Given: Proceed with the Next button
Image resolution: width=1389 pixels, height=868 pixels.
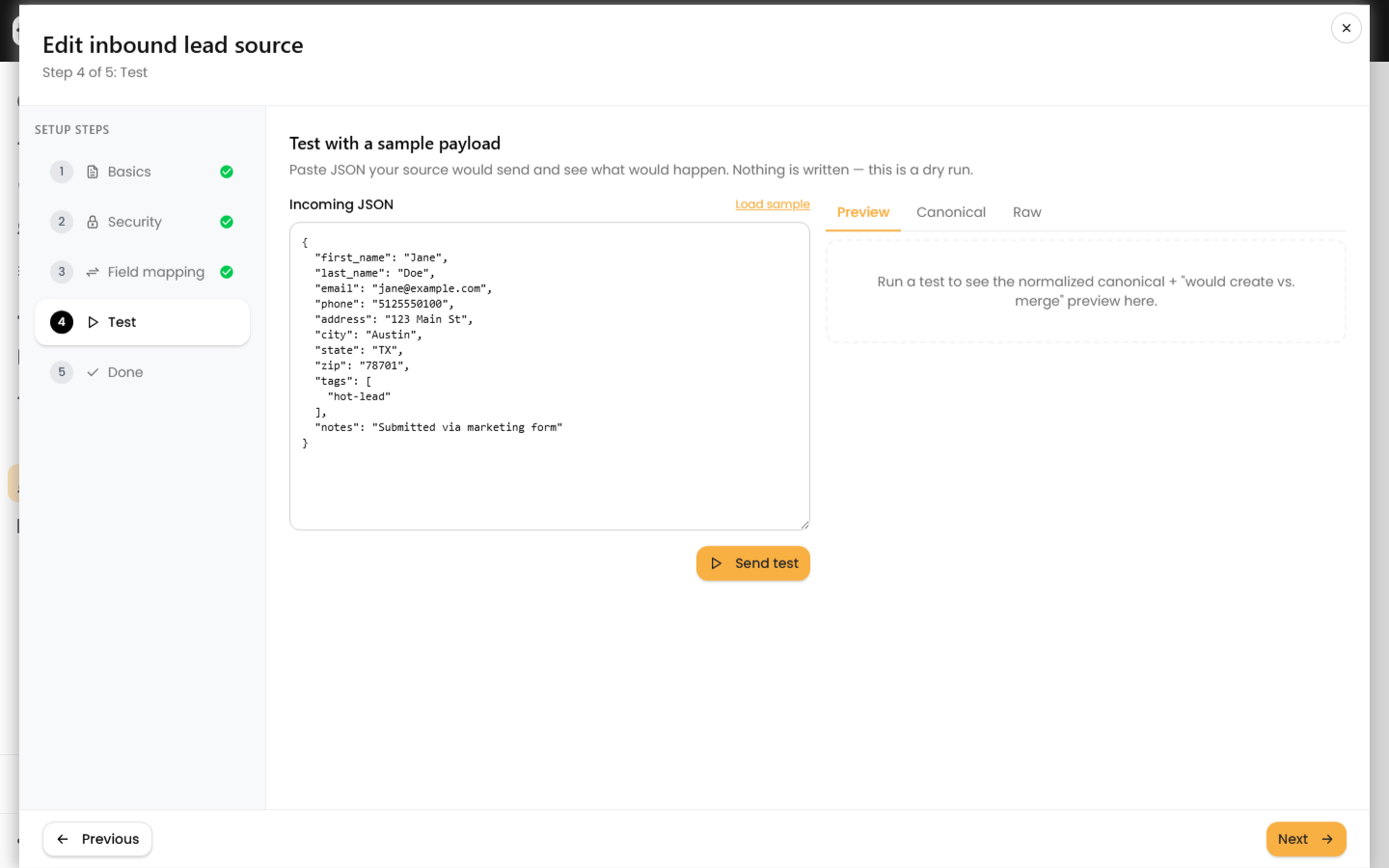Looking at the screenshot, I should coord(1306,839).
